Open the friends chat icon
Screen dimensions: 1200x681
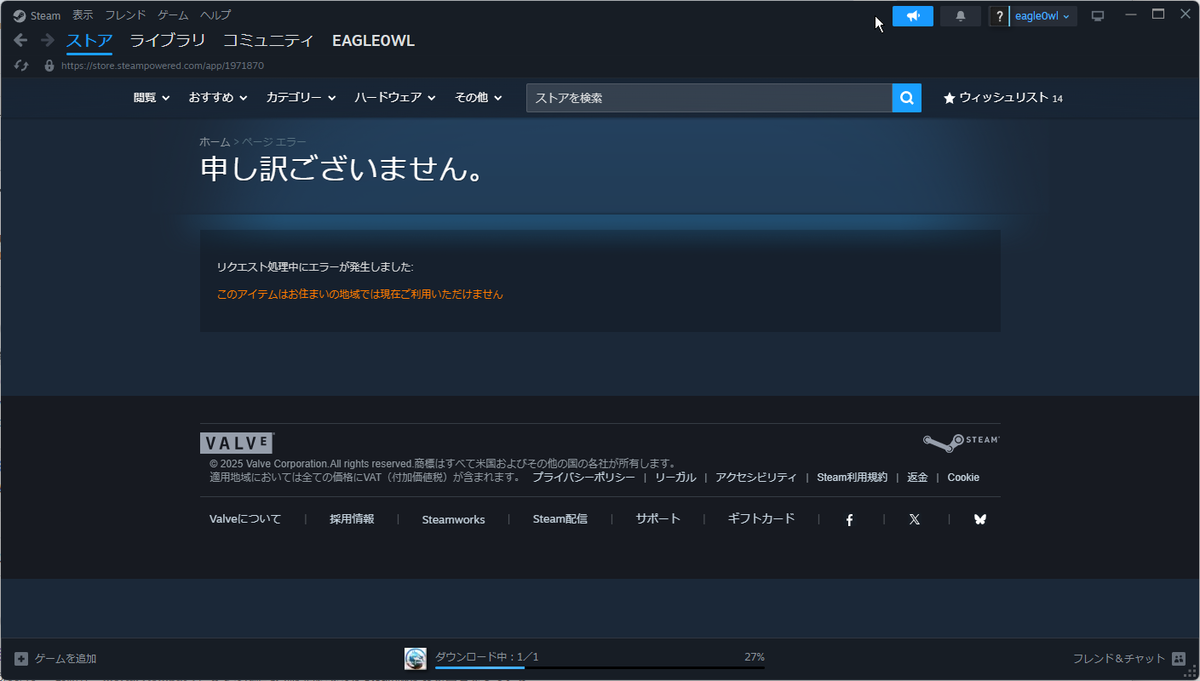[x=1179, y=659]
